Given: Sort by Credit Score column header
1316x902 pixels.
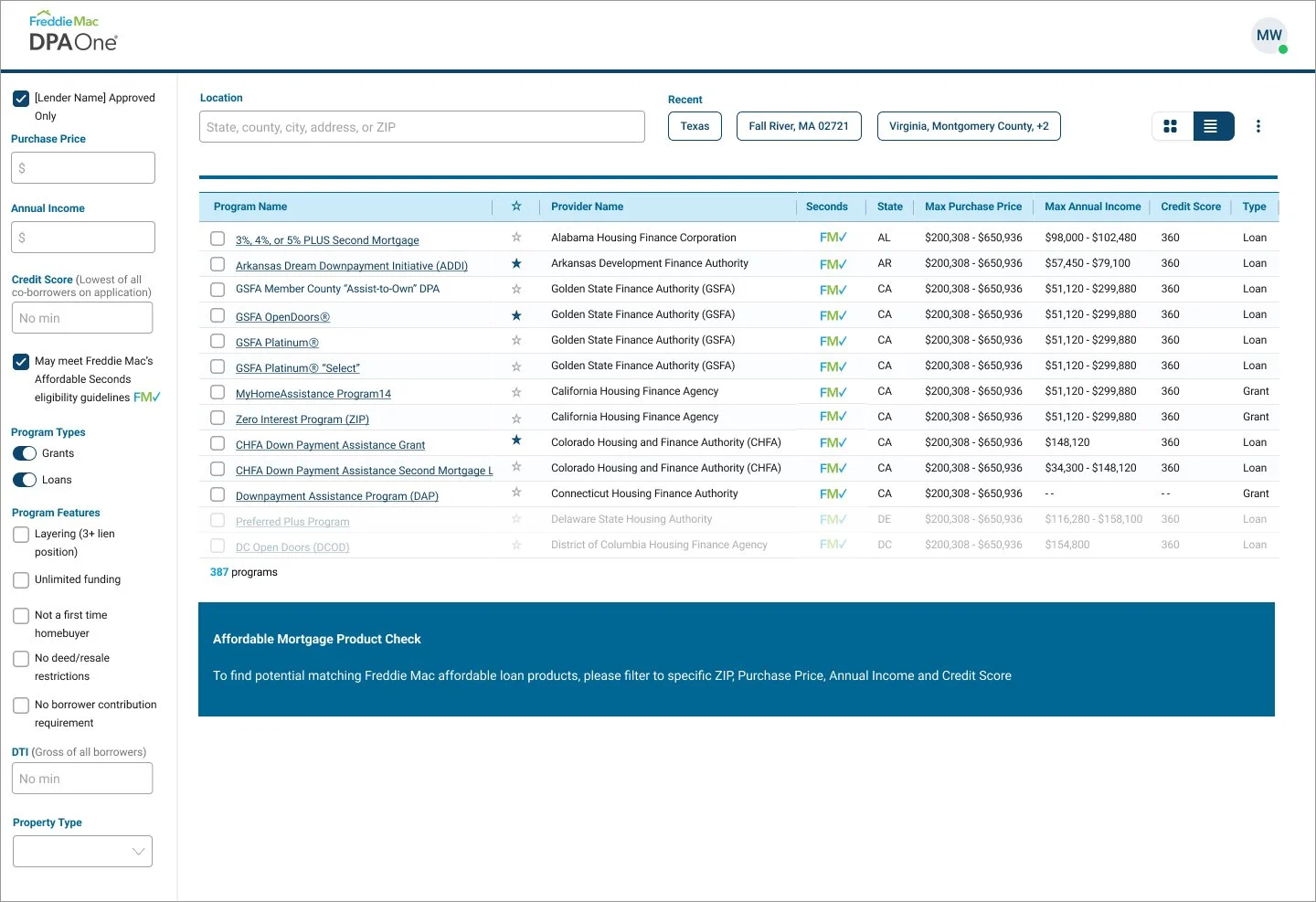Looking at the screenshot, I should click(x=1191, y=207).
